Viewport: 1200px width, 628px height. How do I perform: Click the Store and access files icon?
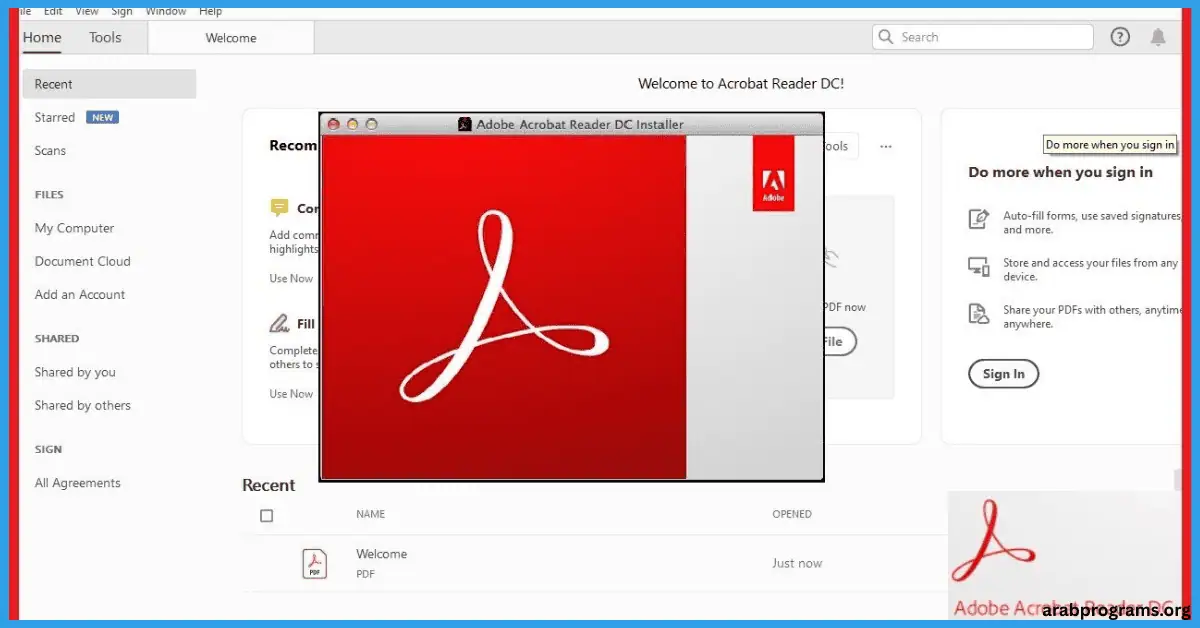point(978,266)
